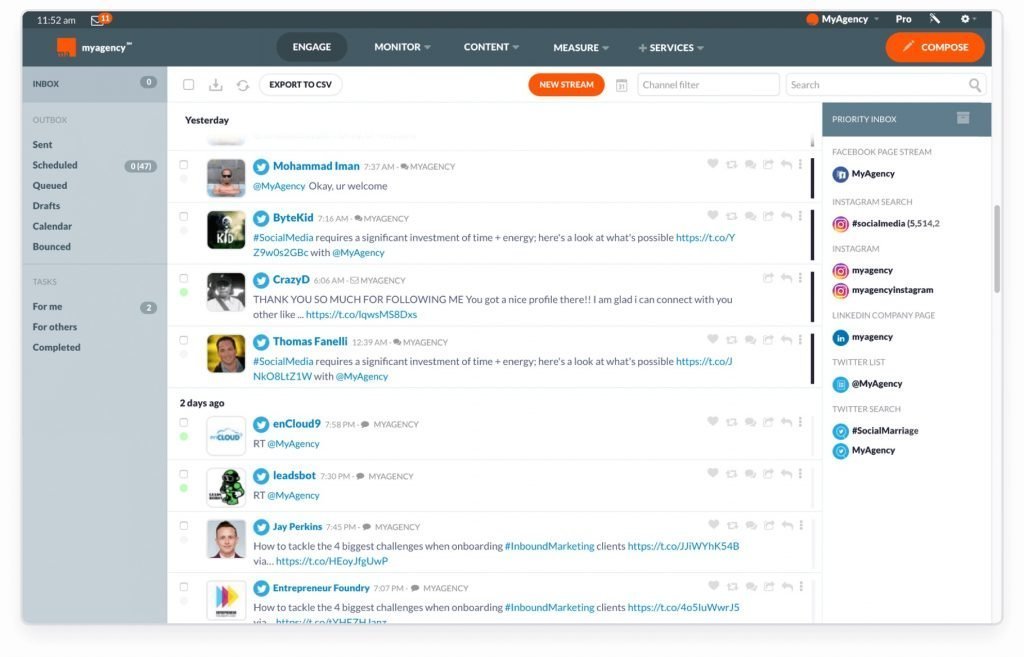Open more options for Mohammad Iman's tweet
The height and width of the screenshot is (657, 1024).
tap(800, 164)
